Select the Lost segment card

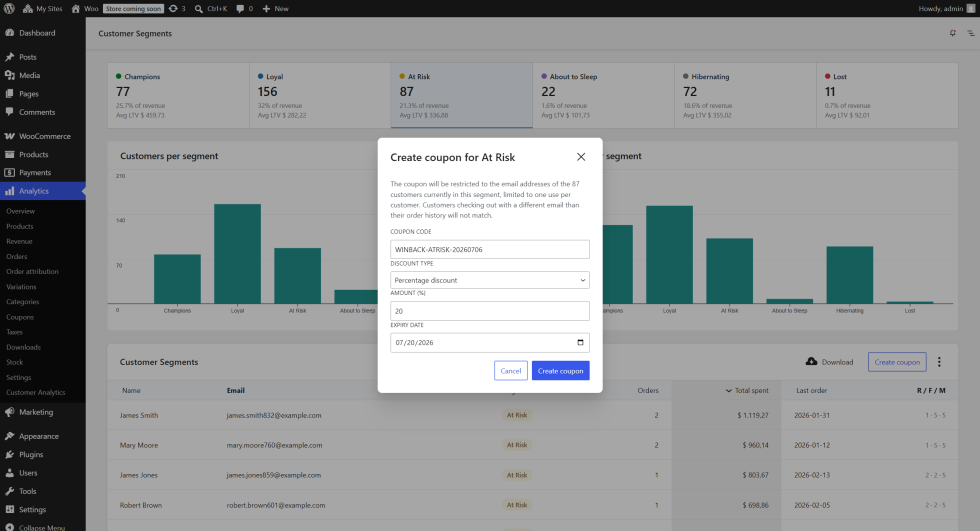point(887,96)
